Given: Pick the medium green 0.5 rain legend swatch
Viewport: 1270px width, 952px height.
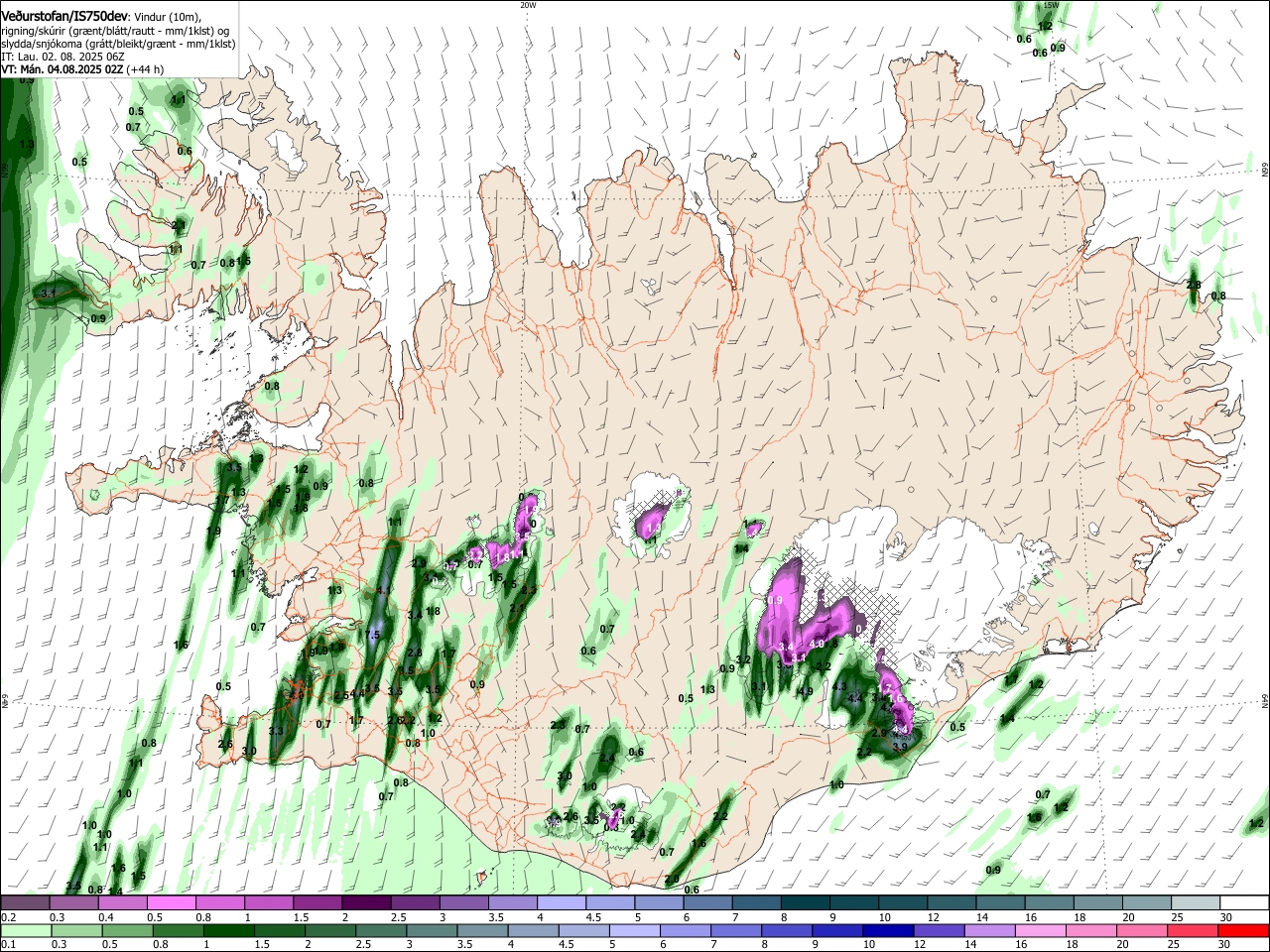Looking at the screenshot, I should coord(127,931).
